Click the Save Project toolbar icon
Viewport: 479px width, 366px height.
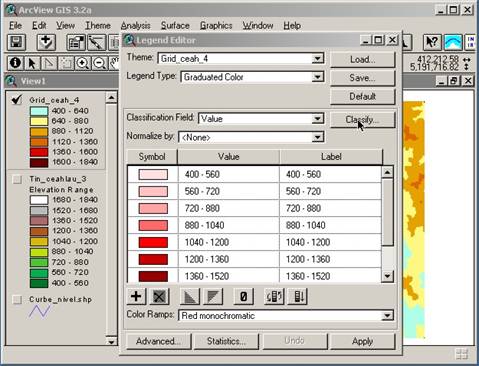point(16,42)
